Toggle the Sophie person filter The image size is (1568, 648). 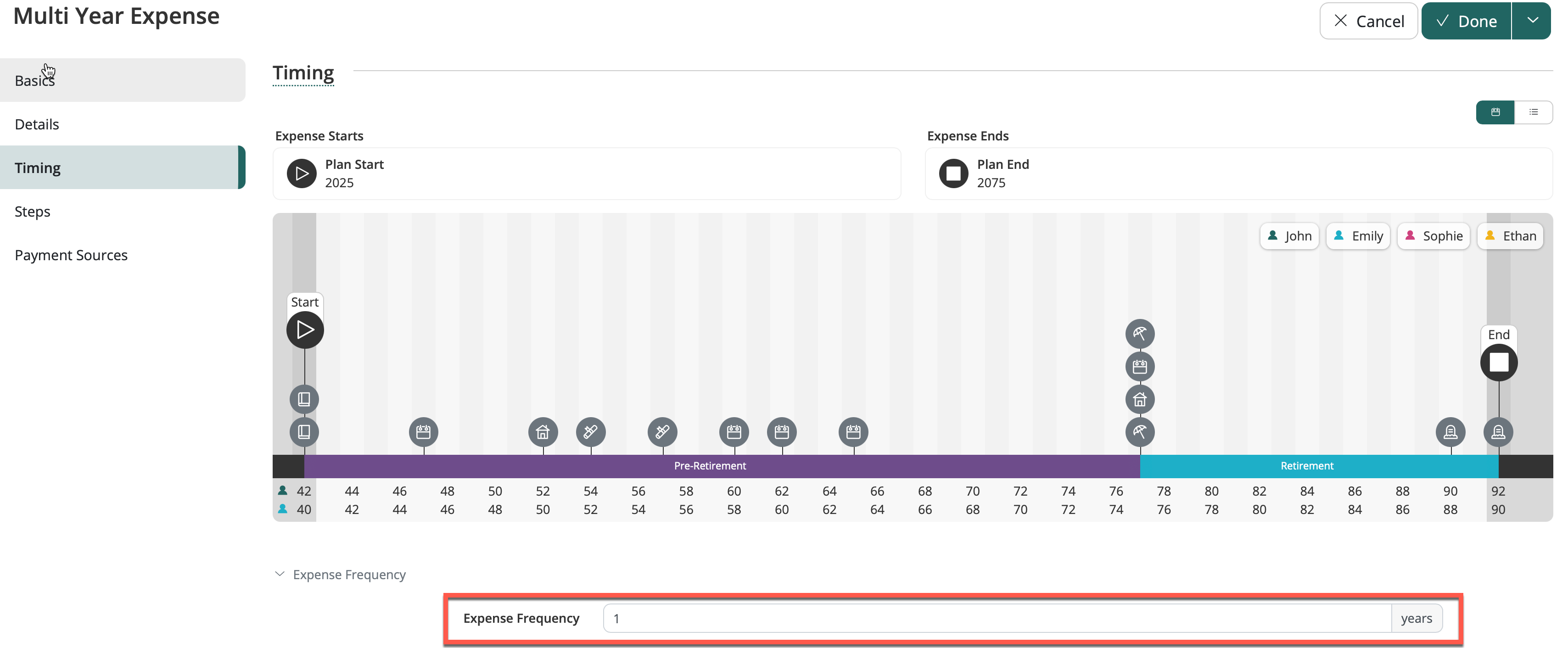(x=1434, y=236)
